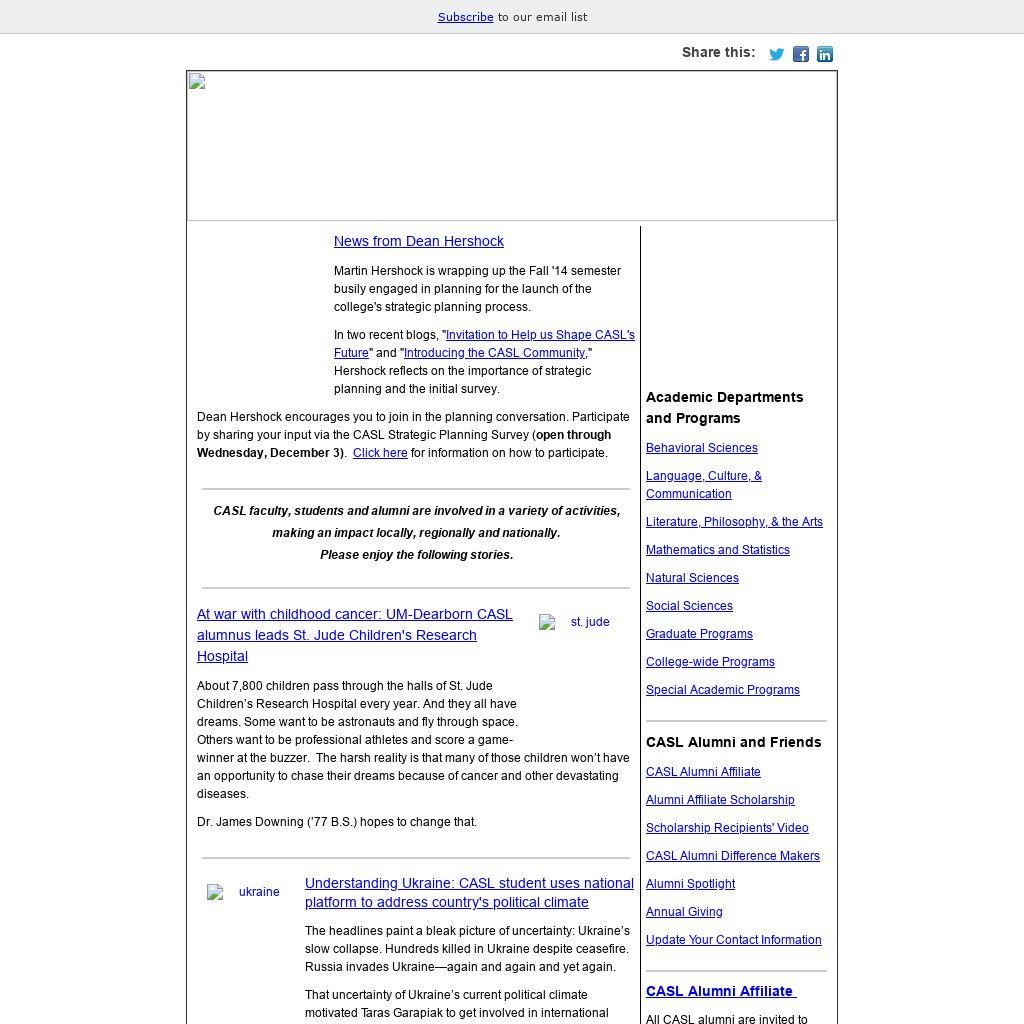Watch Scholarship Recipients' Video
The height and width of the screenshot is (1024, 1024).
point(727,828)
